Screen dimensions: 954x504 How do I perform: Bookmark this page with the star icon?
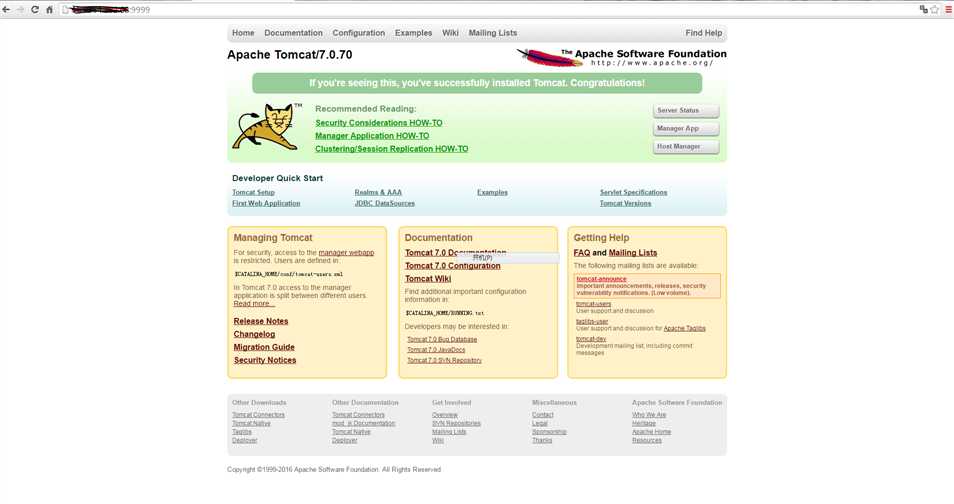coord(935,9)
